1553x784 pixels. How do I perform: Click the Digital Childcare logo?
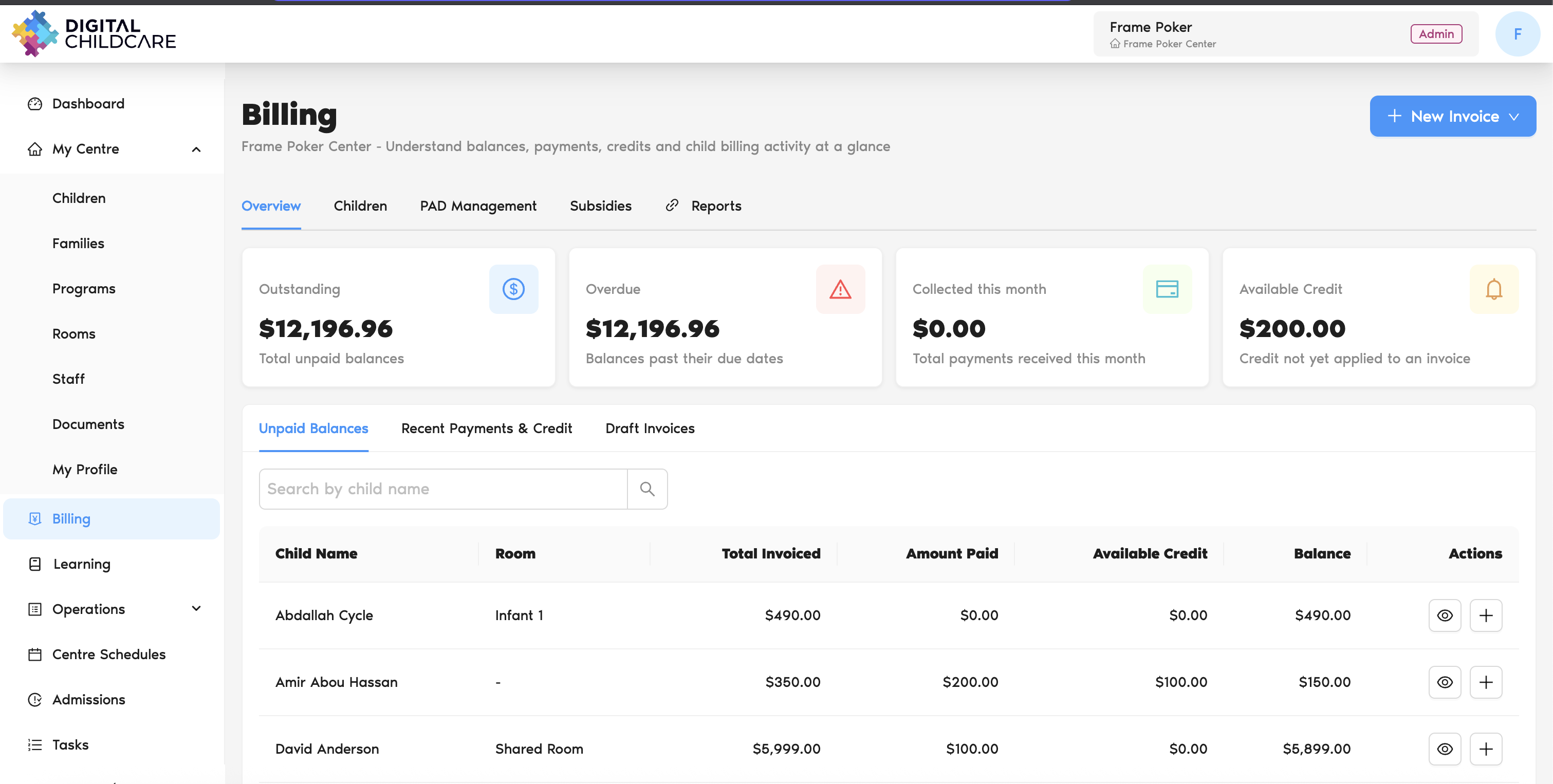tap(94, 34)
